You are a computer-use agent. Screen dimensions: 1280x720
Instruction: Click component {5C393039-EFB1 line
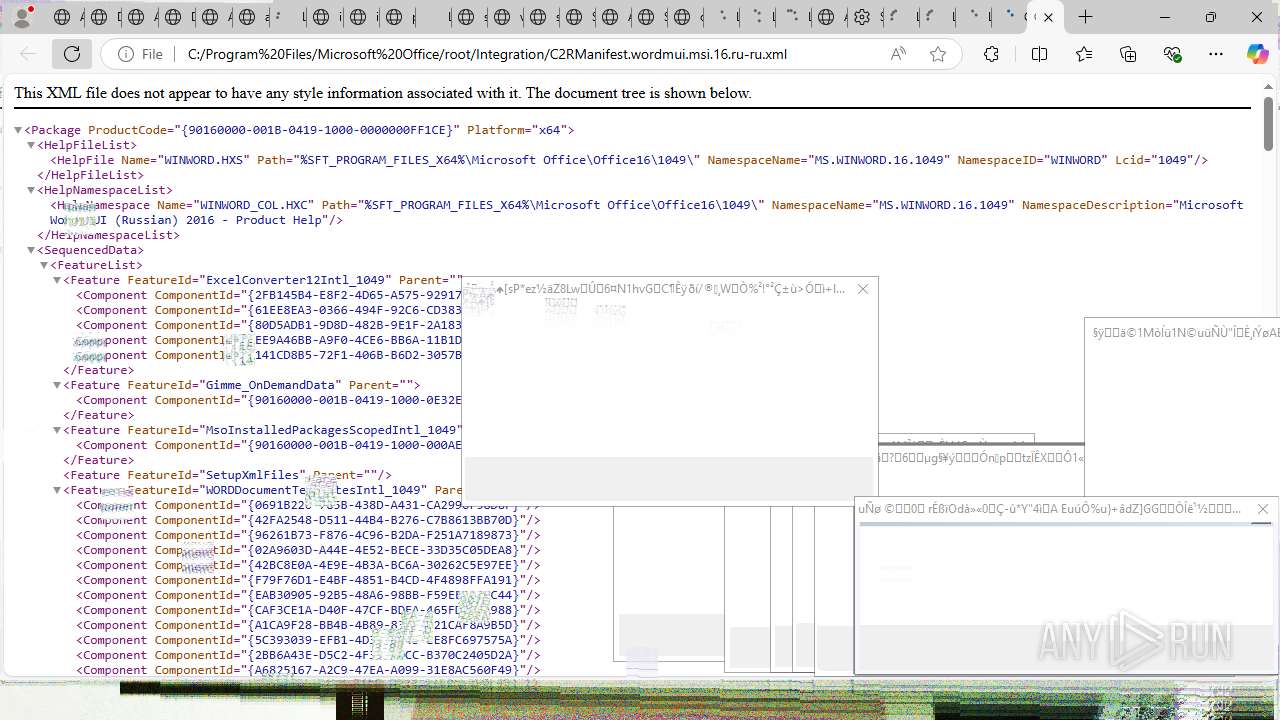[x=309, y=640]
